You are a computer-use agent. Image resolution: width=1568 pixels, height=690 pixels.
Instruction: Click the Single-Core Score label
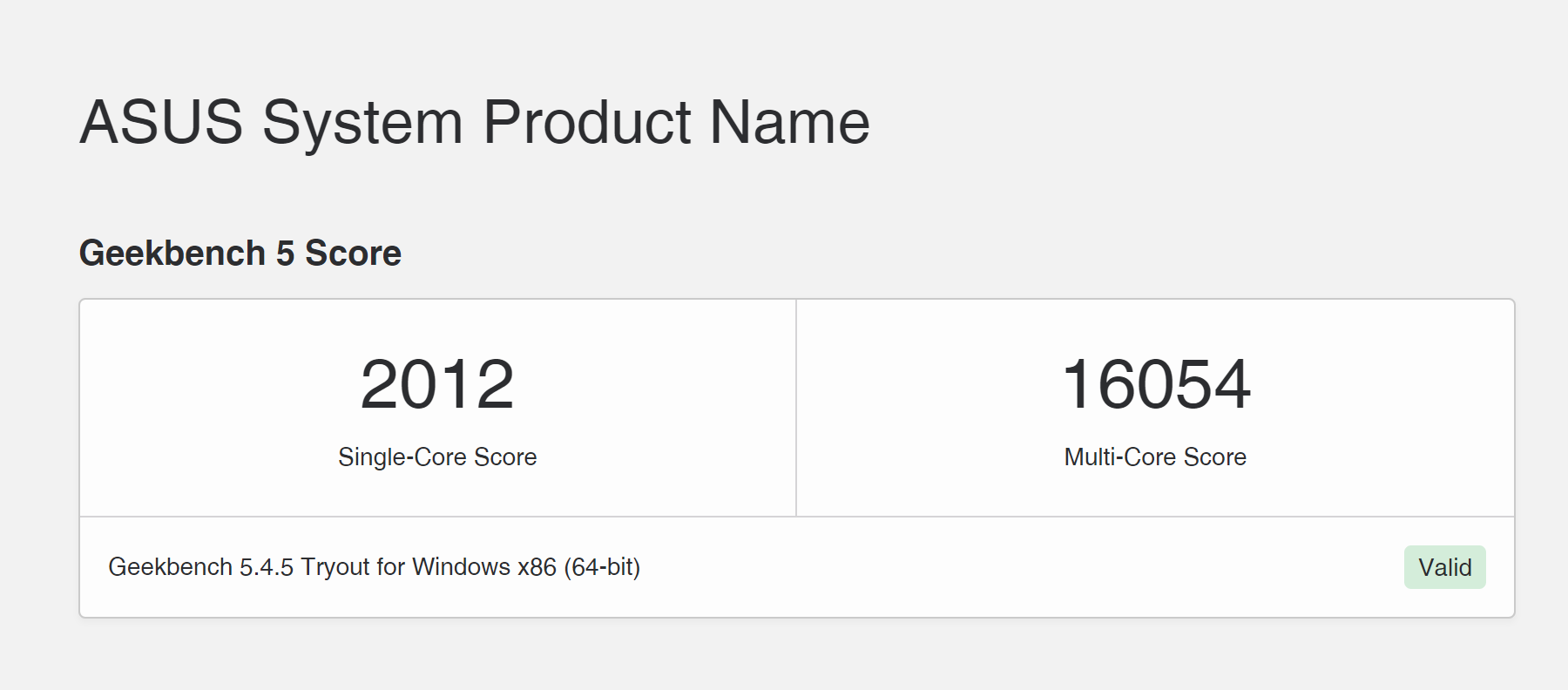click(437, 457)
